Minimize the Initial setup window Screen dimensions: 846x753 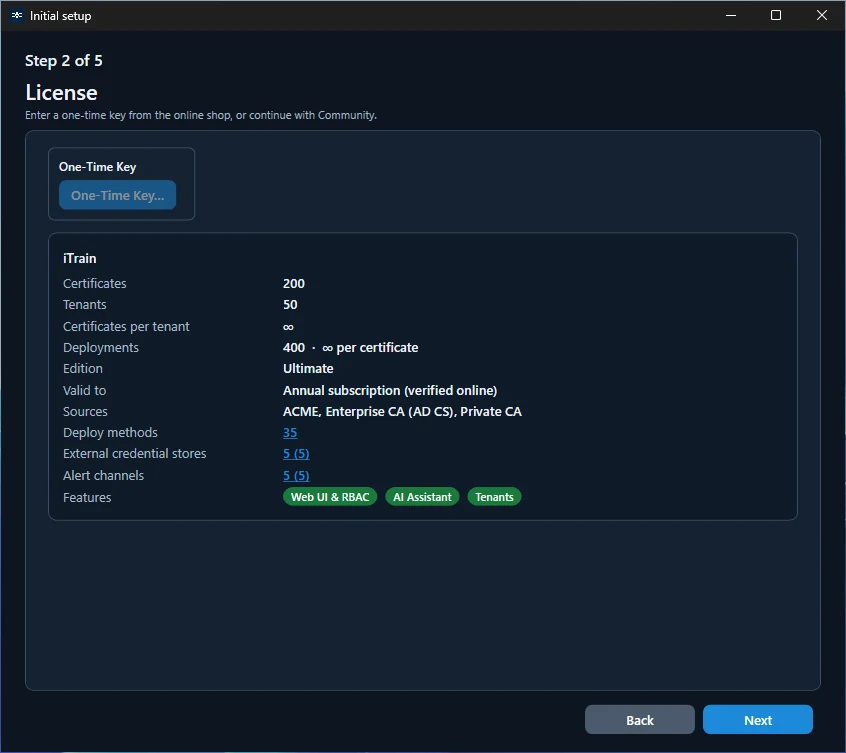(x=731, y=15)
